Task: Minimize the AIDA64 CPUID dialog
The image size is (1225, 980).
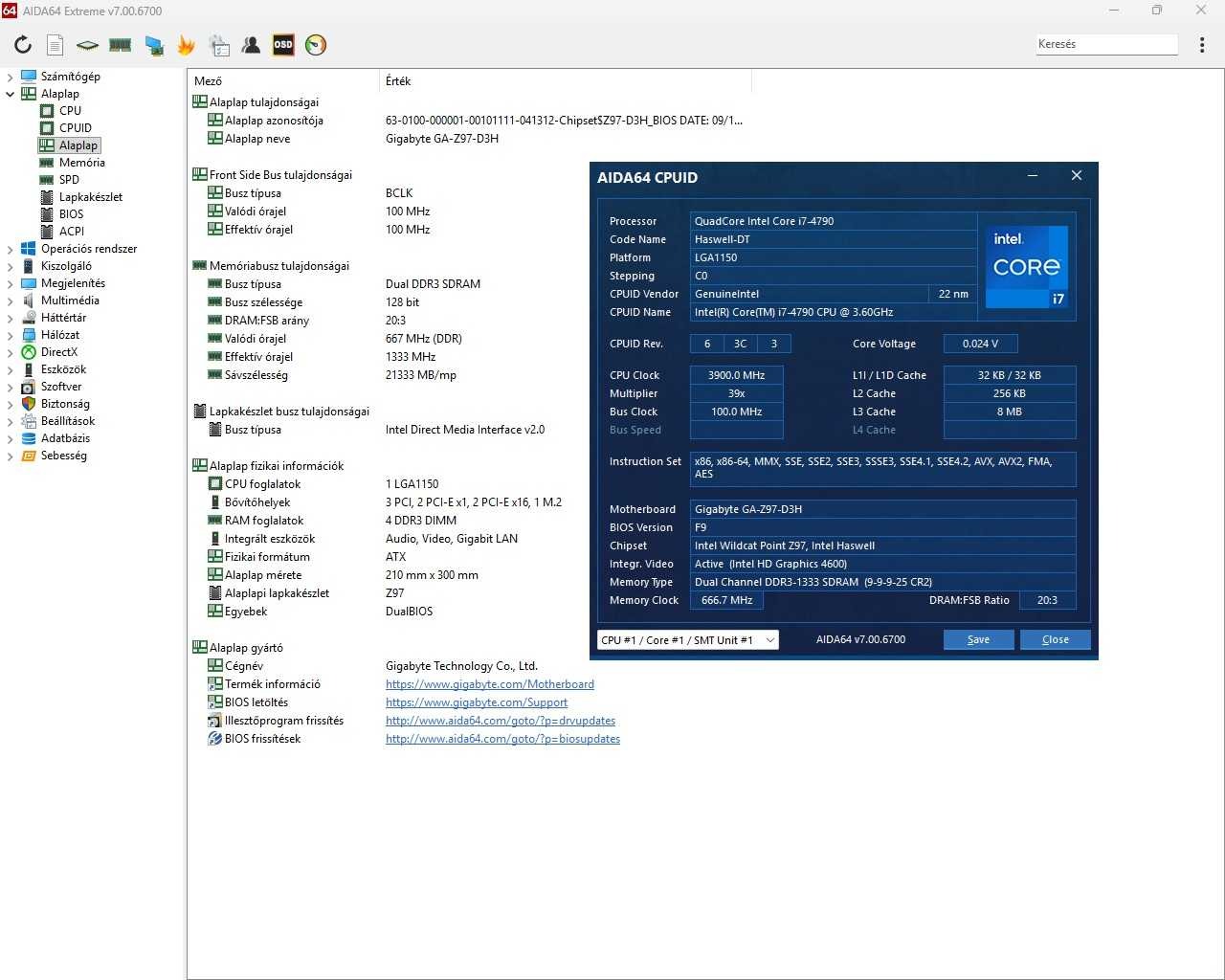Action: pos(1033,176)
